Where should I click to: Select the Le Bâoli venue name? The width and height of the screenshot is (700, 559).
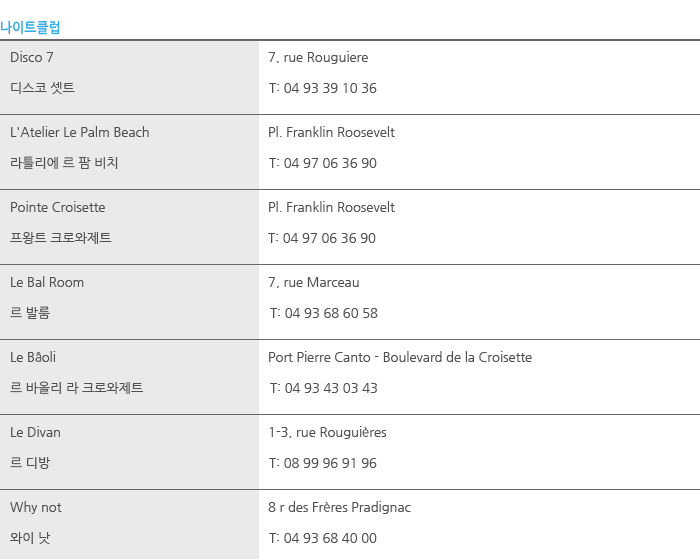(x=33, y=358)
